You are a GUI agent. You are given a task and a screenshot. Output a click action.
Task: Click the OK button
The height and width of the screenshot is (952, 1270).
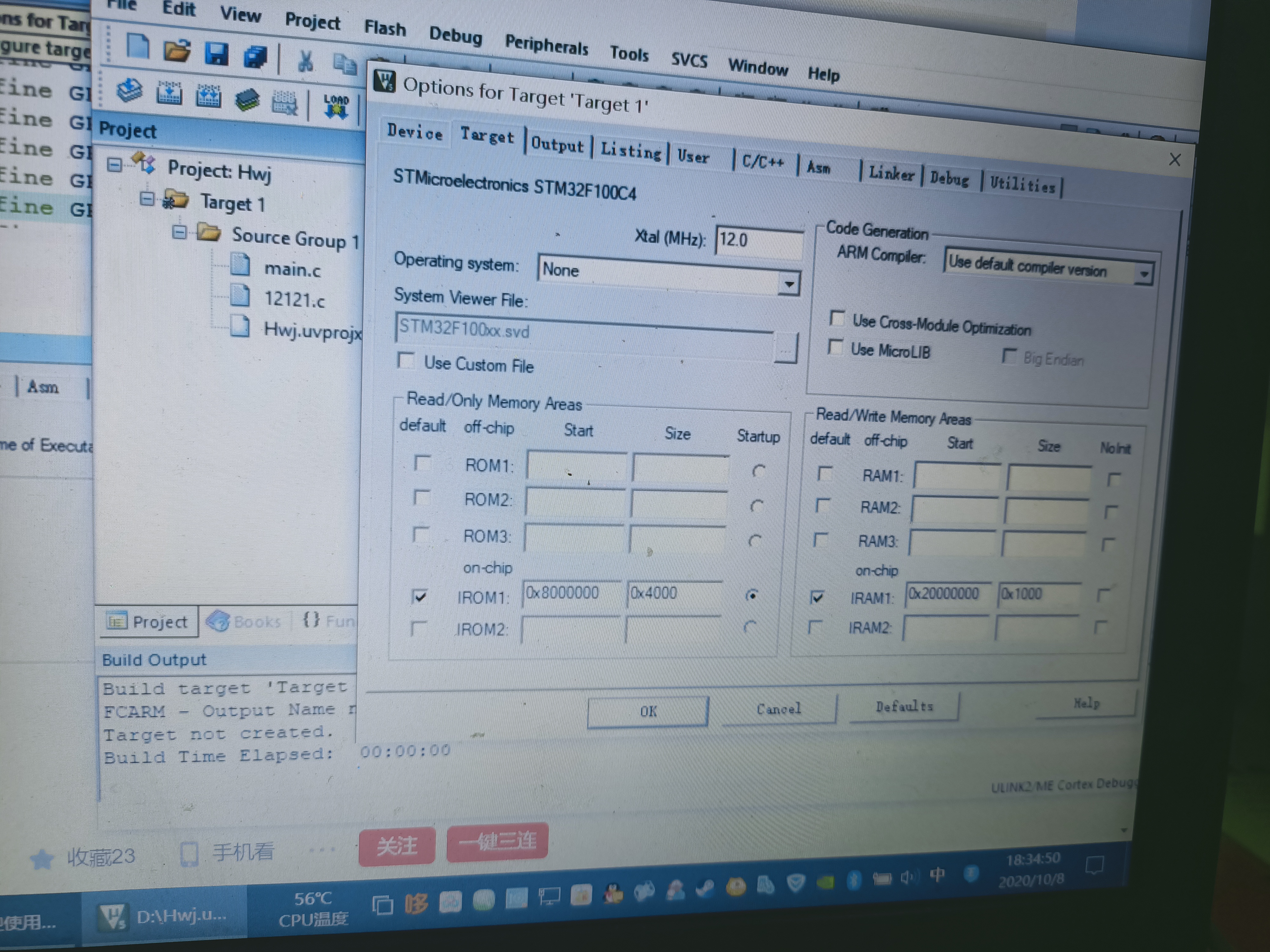coord(648,711)
